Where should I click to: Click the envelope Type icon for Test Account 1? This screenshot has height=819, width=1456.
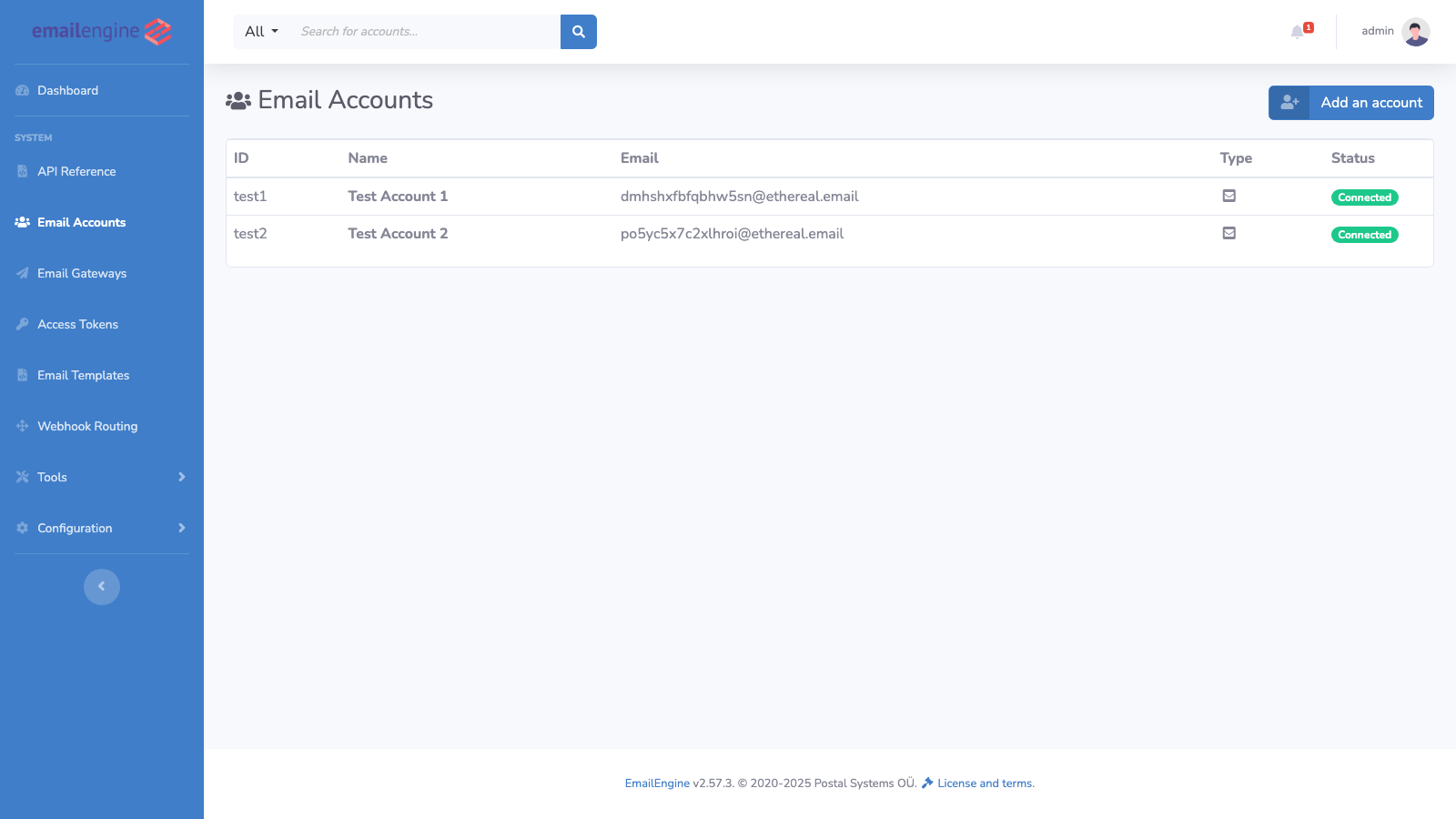click(1229, 196)
